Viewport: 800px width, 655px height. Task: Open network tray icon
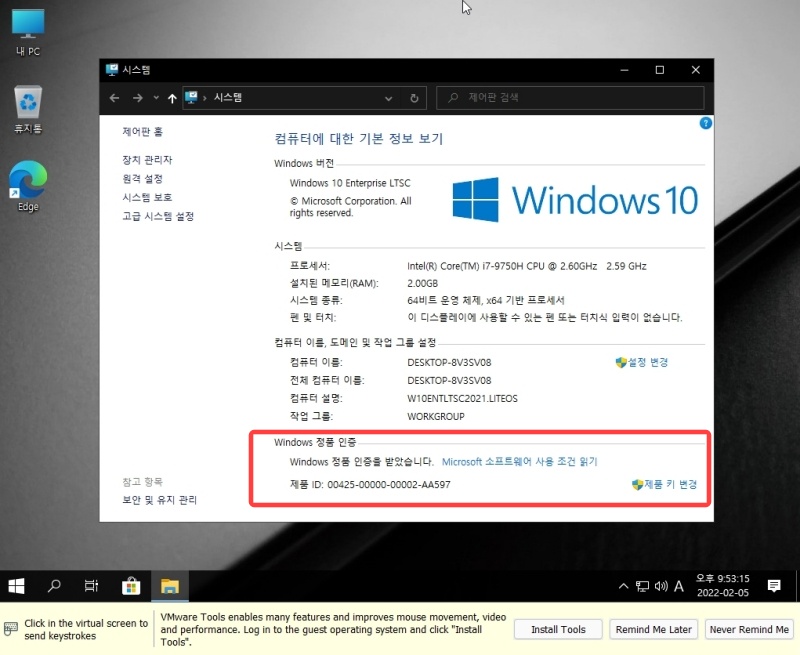pos(642,586)
